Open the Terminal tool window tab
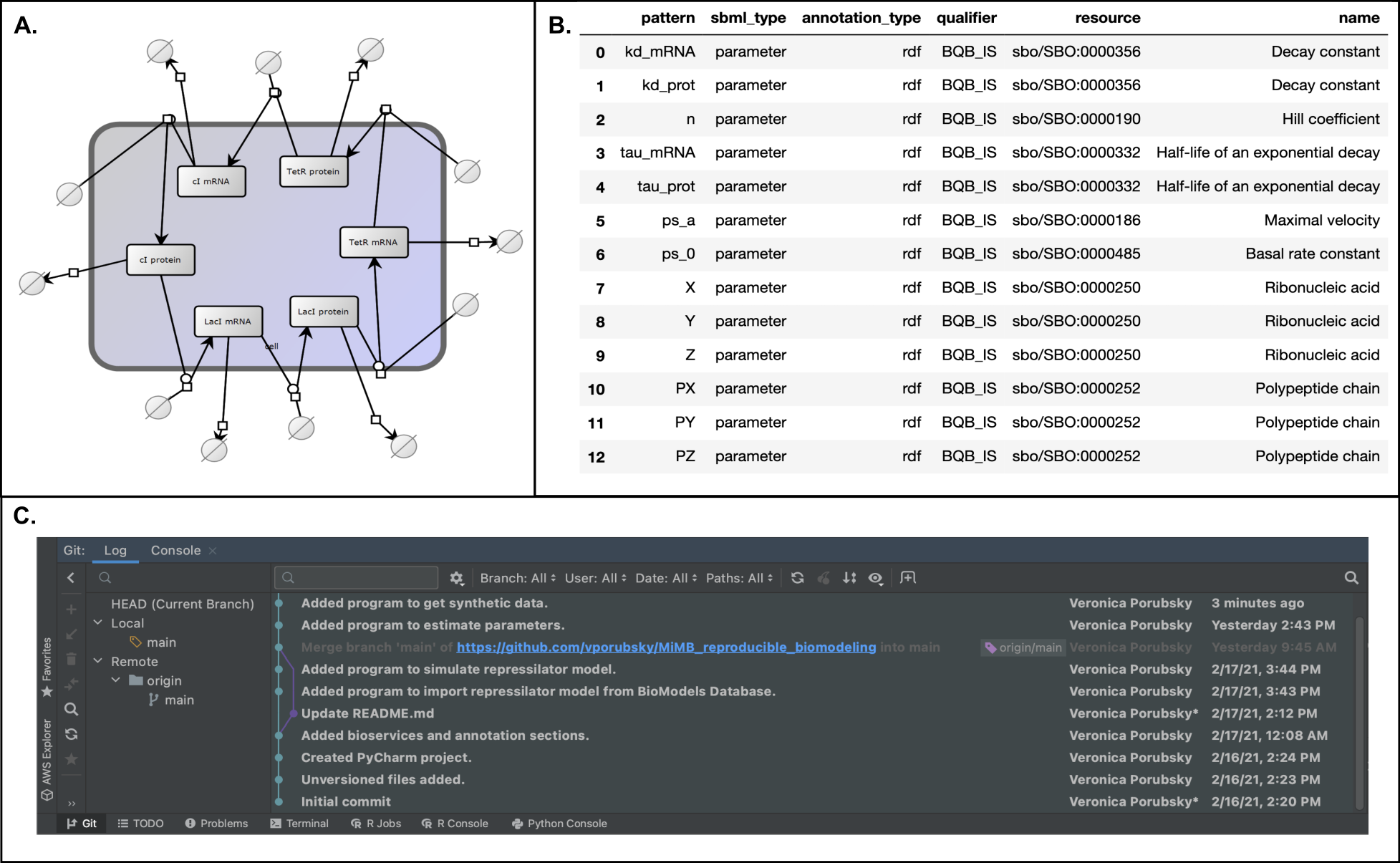 (299, 824)
